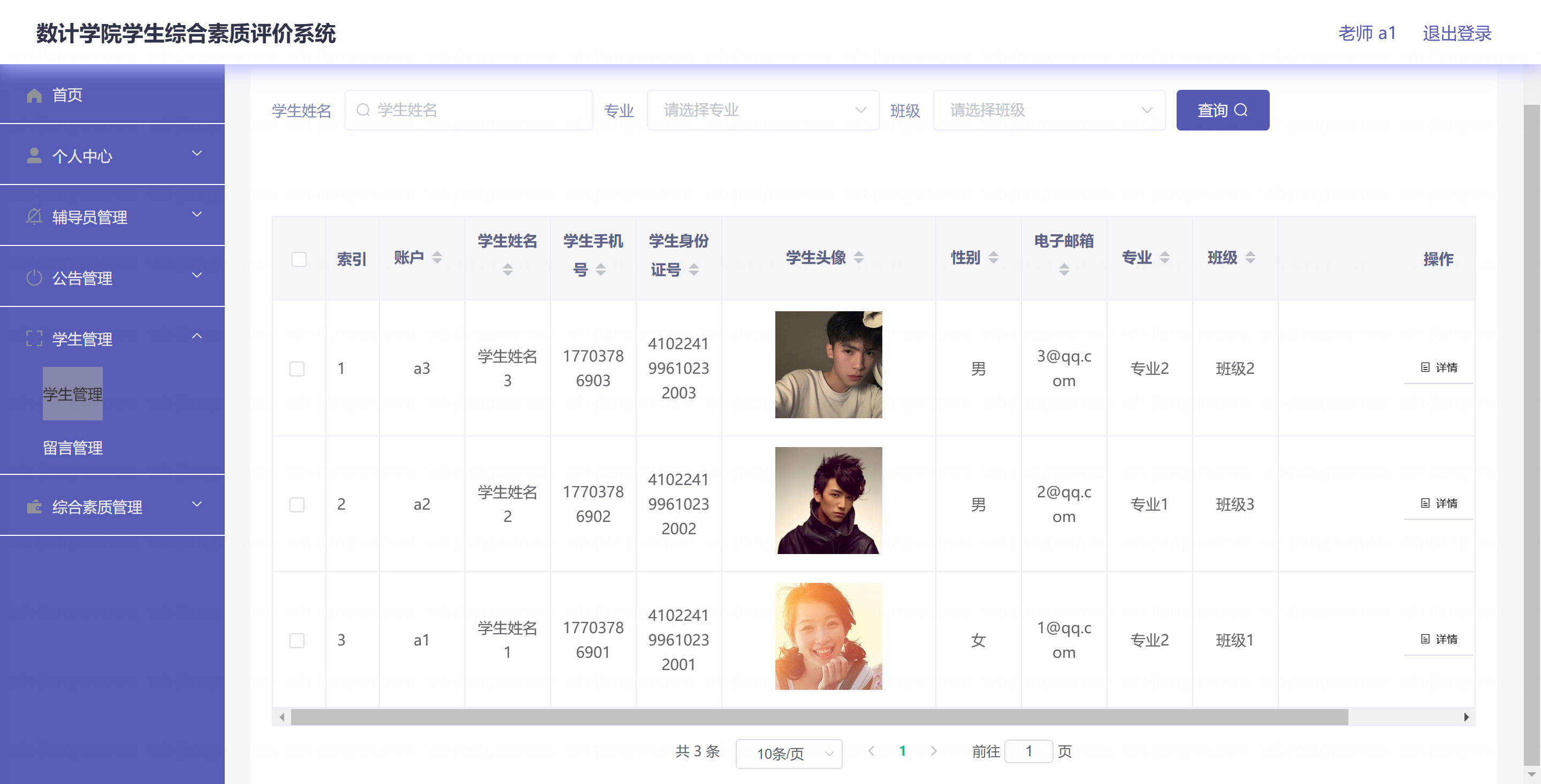
Task: Click student a3 avatar photo
Action: (828, 364)
